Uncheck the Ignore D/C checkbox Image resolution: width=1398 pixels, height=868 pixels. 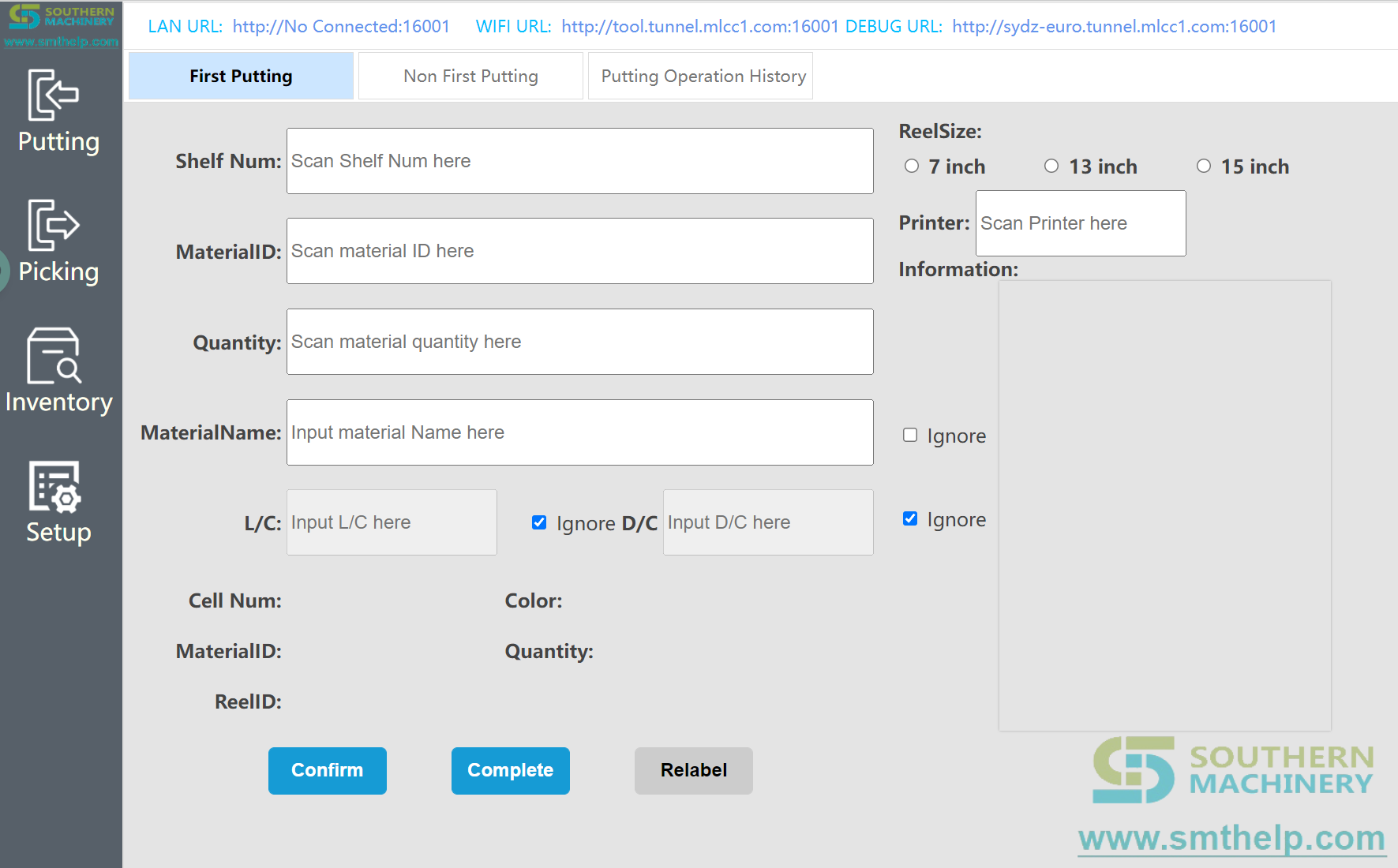[539, 522]
